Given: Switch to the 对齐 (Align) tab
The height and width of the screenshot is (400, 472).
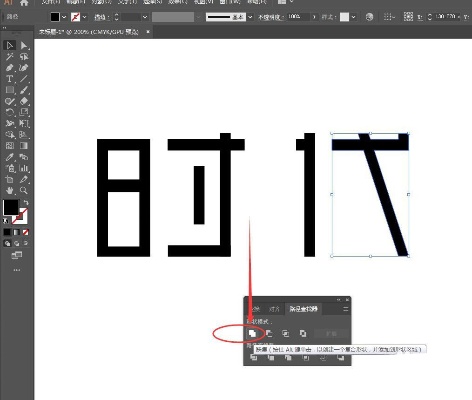Looking at the screenshot, I should (x=274, y=309).
